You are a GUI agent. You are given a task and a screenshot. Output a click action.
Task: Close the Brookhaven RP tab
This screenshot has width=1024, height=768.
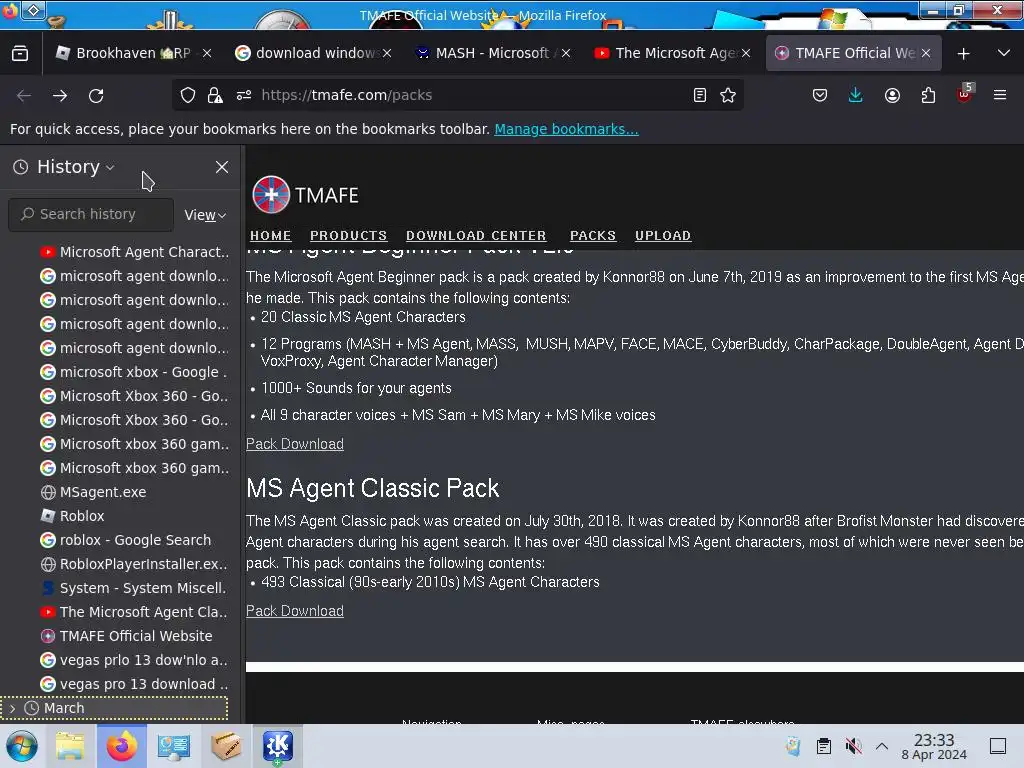(206, 53)
